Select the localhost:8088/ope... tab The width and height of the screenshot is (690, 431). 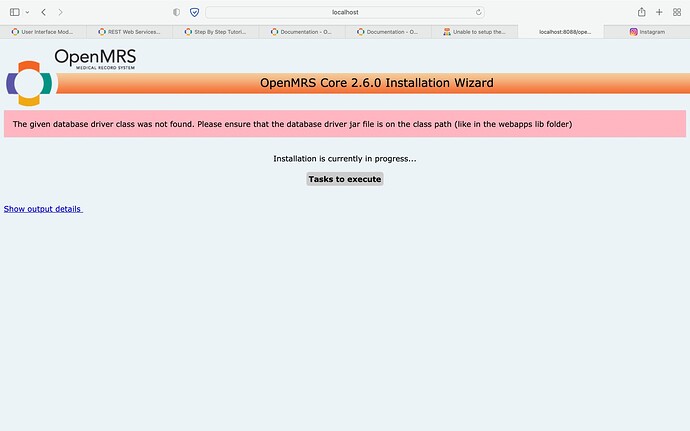coord(561,32)
